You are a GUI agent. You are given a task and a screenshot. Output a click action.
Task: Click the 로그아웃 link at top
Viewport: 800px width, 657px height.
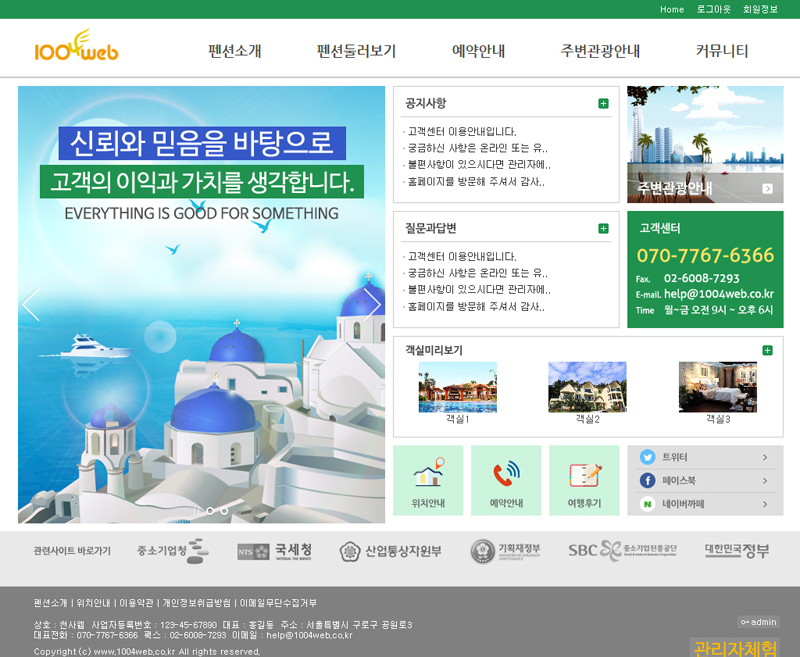(714, 9)
